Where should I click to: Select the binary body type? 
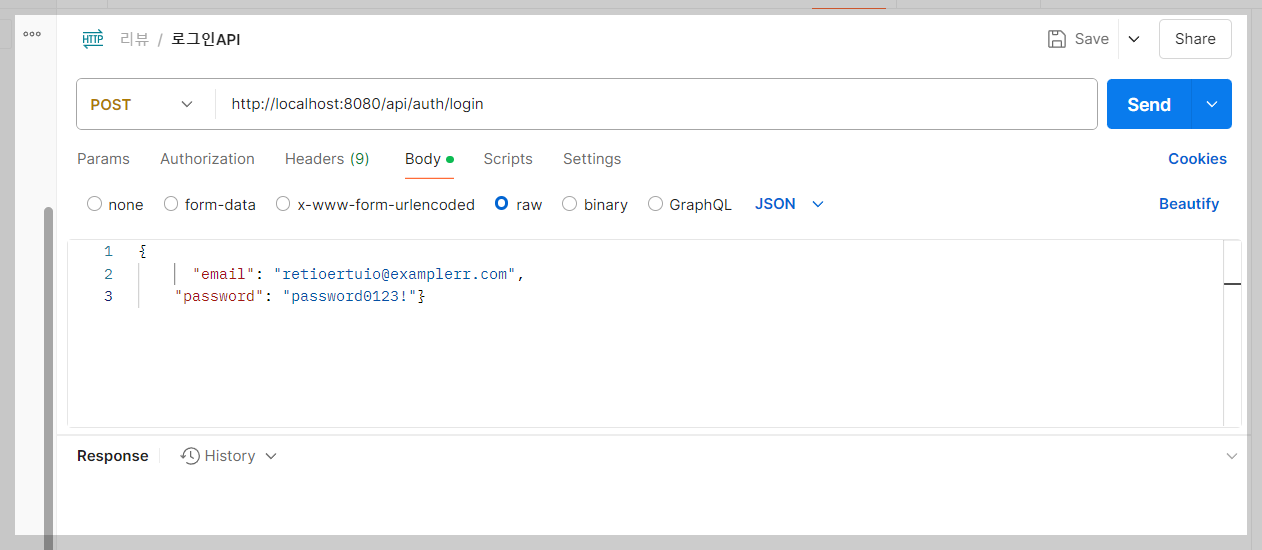pyautogui.click(x=569, y=204)
